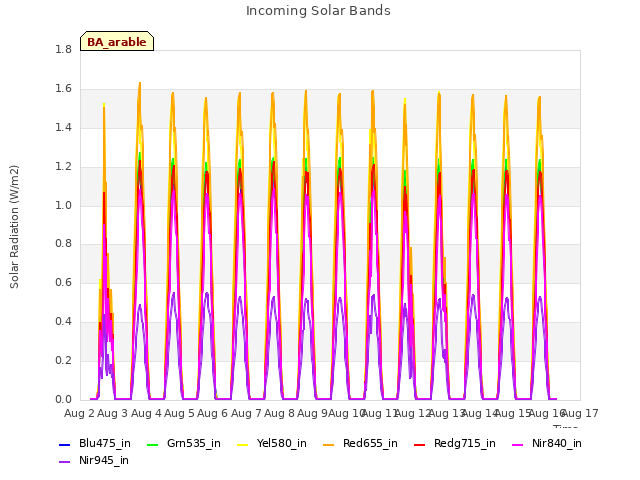
Task: Click the purple Nir945_in legend swatch
Action: click(65, 462)
